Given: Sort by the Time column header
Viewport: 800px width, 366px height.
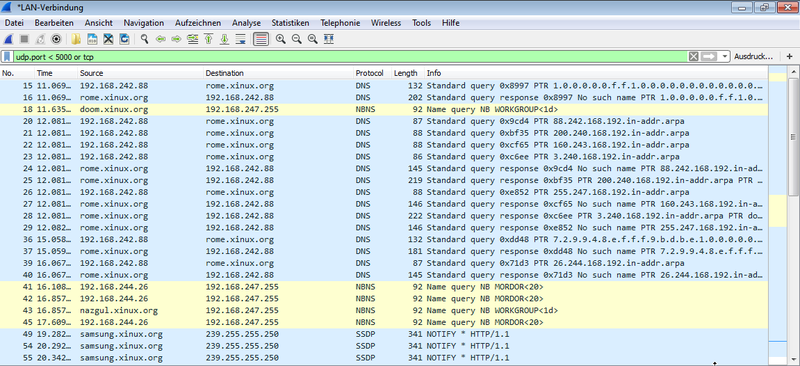Looking at the screenshot, I should (x=56, y=74).
